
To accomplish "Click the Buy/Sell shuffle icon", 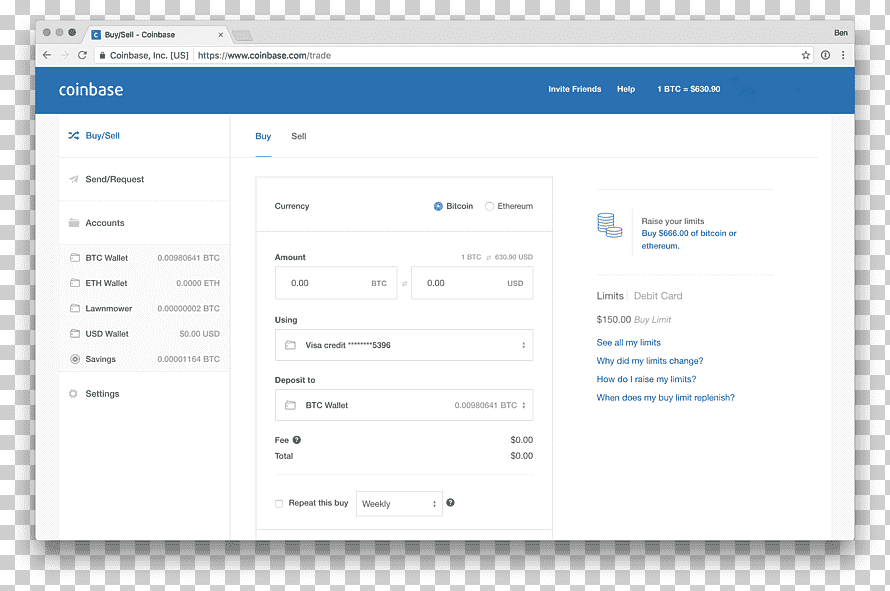I will tap(74, 136).
